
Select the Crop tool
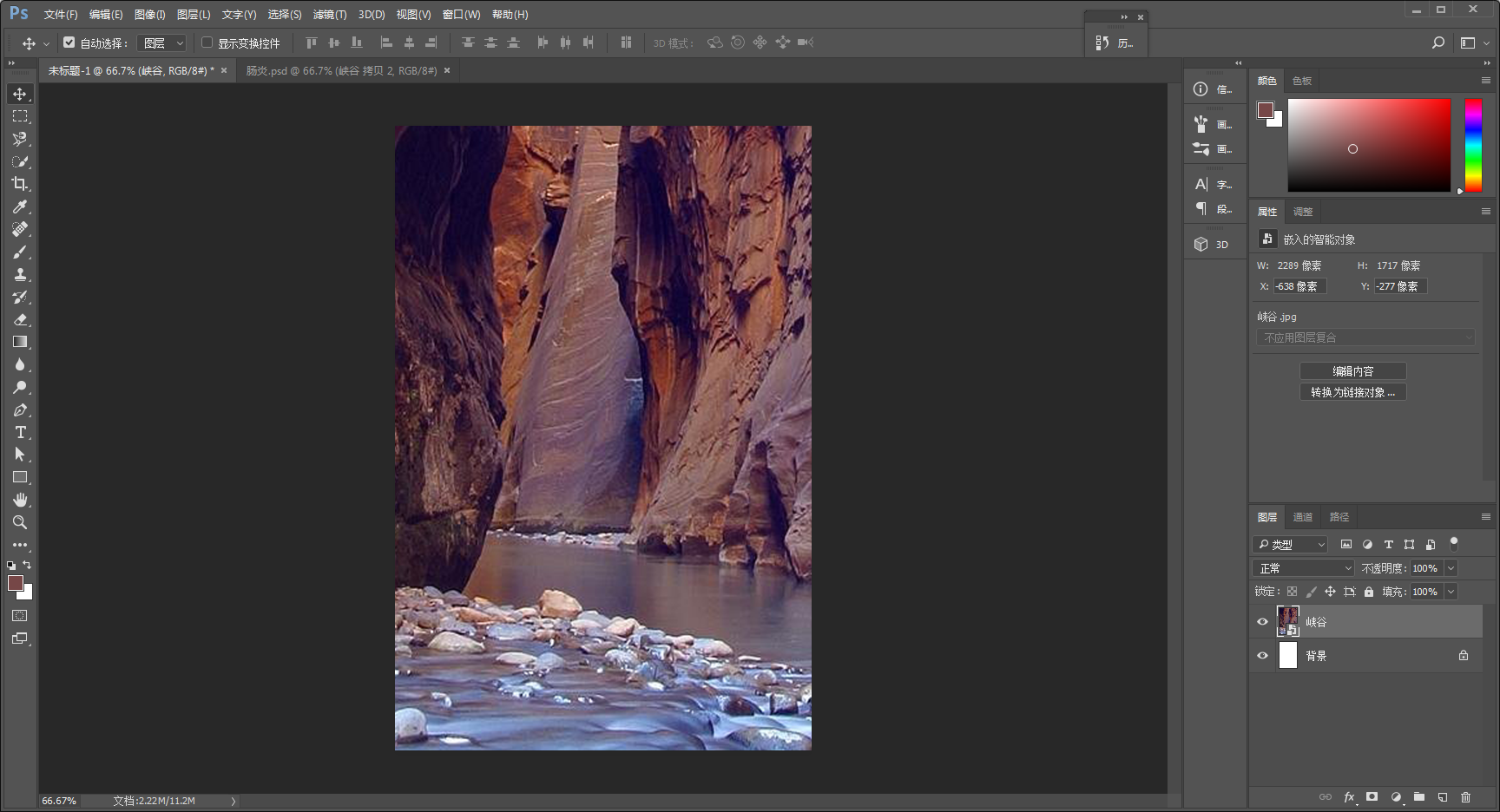point(20,184)
